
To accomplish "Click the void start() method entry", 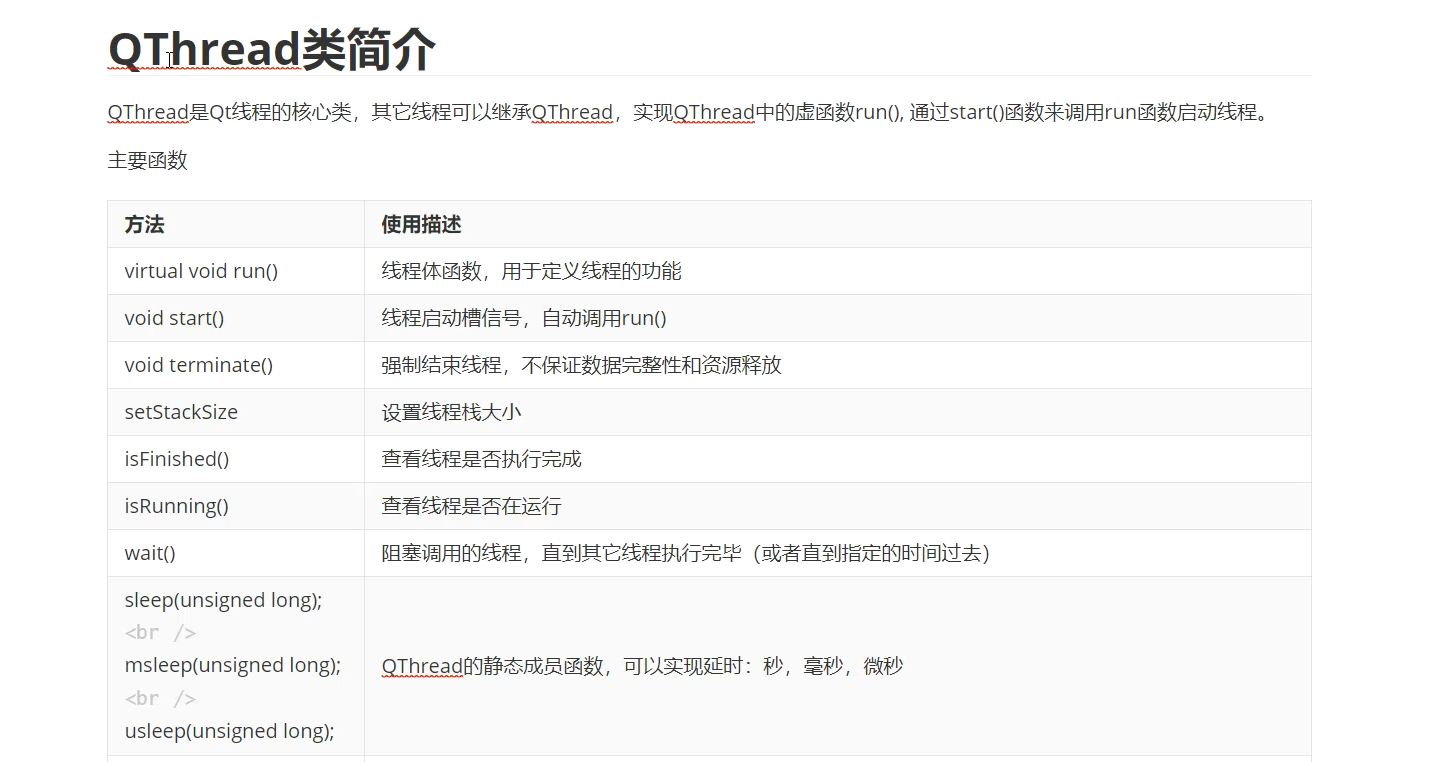I will click(x=173, y=317).
